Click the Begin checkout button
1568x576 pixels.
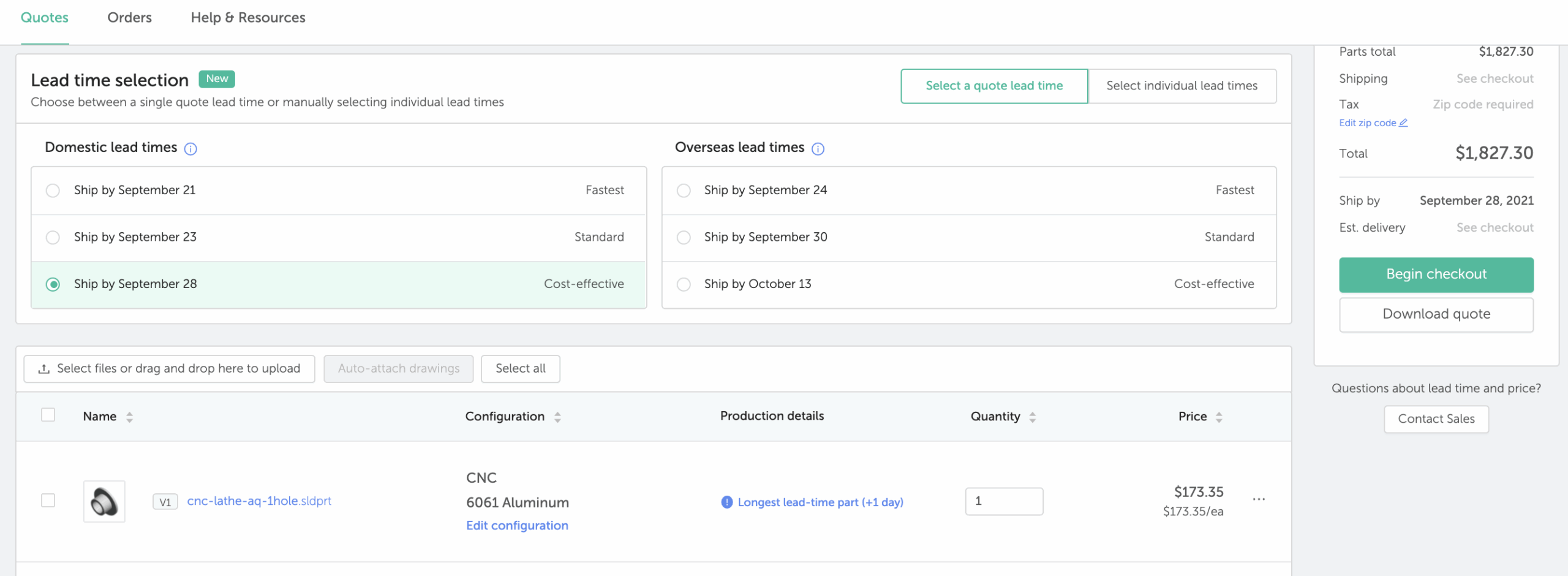coord(1436,275)
